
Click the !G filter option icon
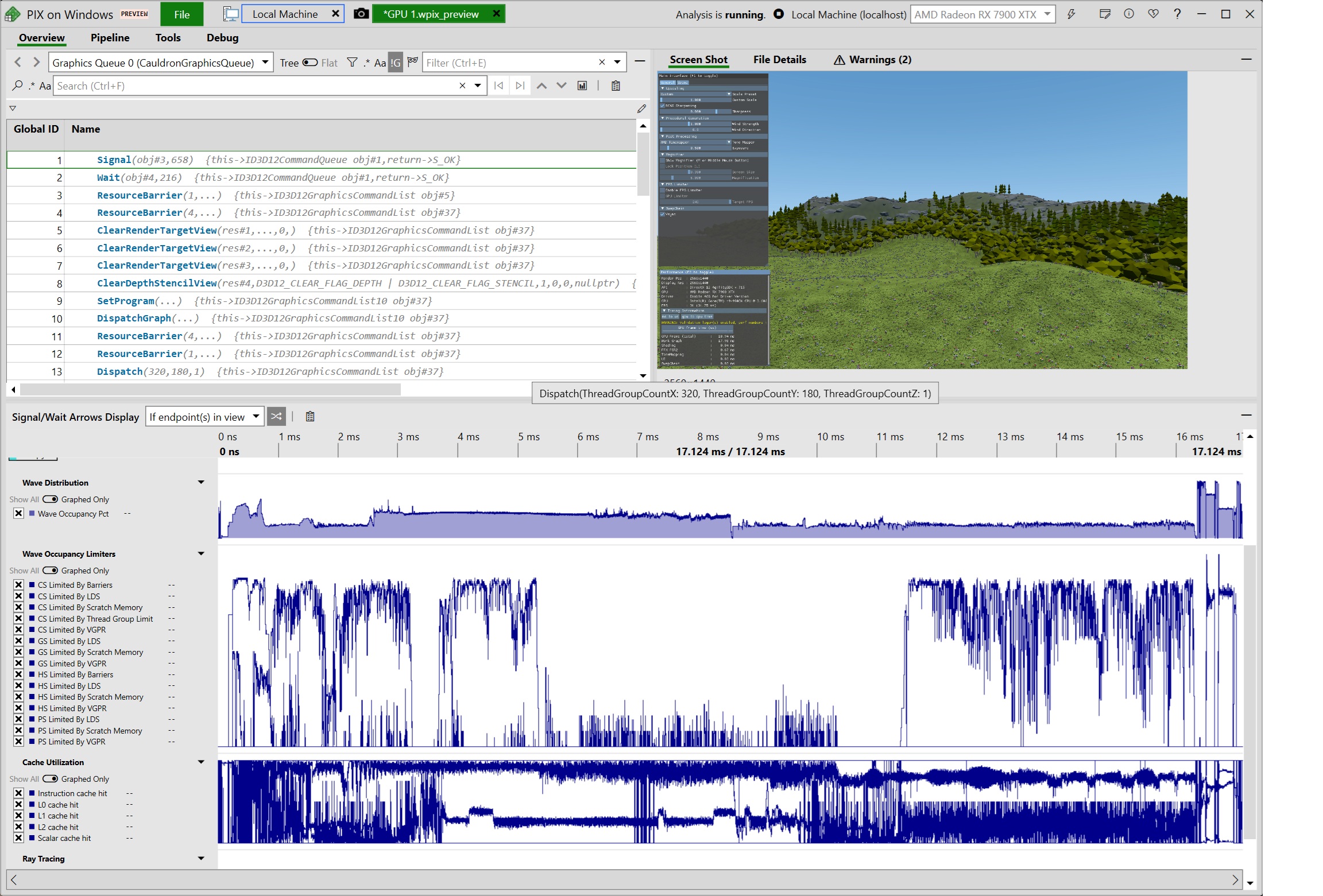395,63
